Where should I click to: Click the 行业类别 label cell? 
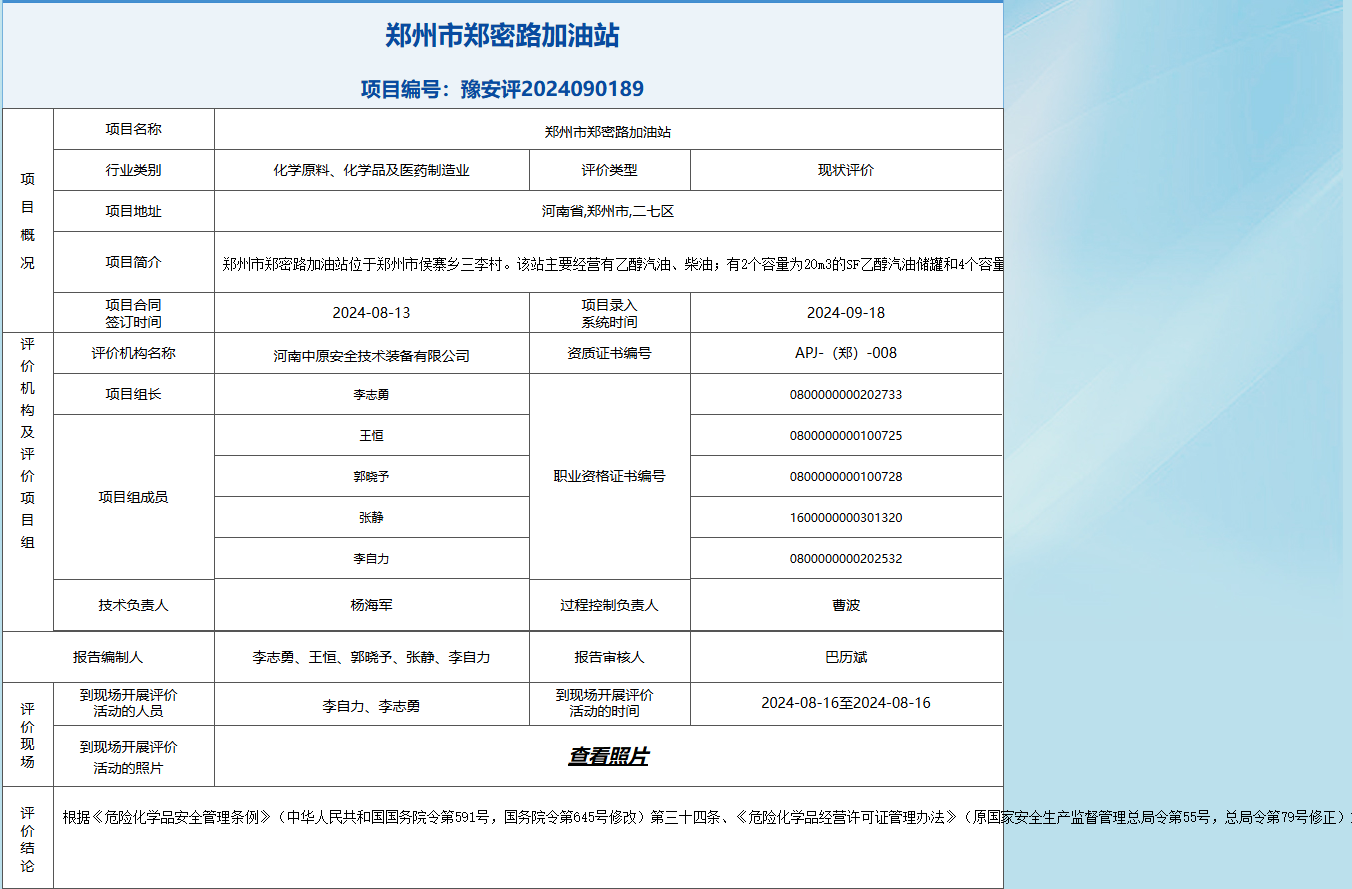click(x=133, y=170)
